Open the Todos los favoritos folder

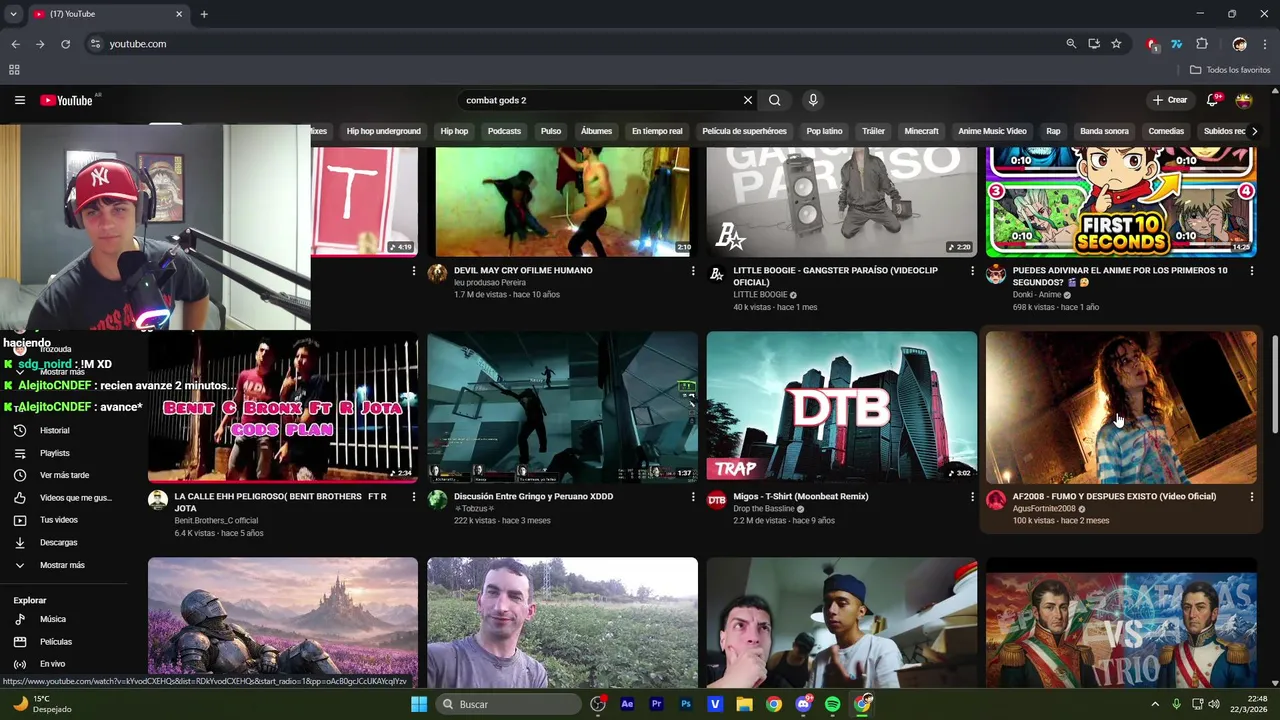1230,70
